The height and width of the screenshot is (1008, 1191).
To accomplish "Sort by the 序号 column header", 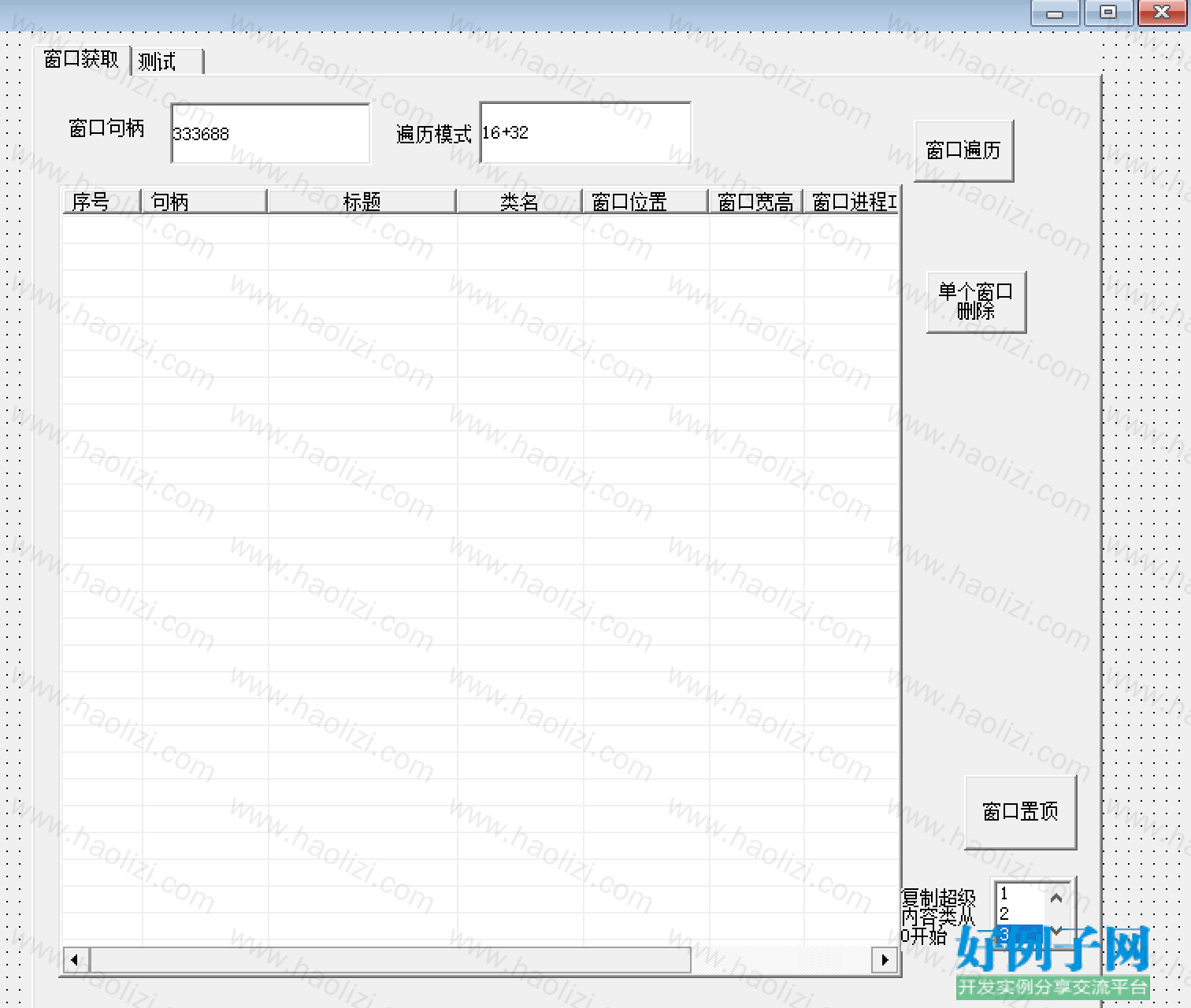I will click(x=102, y=202).
